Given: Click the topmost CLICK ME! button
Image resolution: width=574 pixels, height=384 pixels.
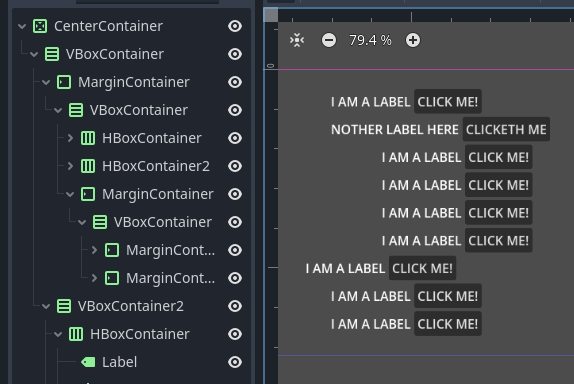Looking at the screenshot, I should (448, 101).
